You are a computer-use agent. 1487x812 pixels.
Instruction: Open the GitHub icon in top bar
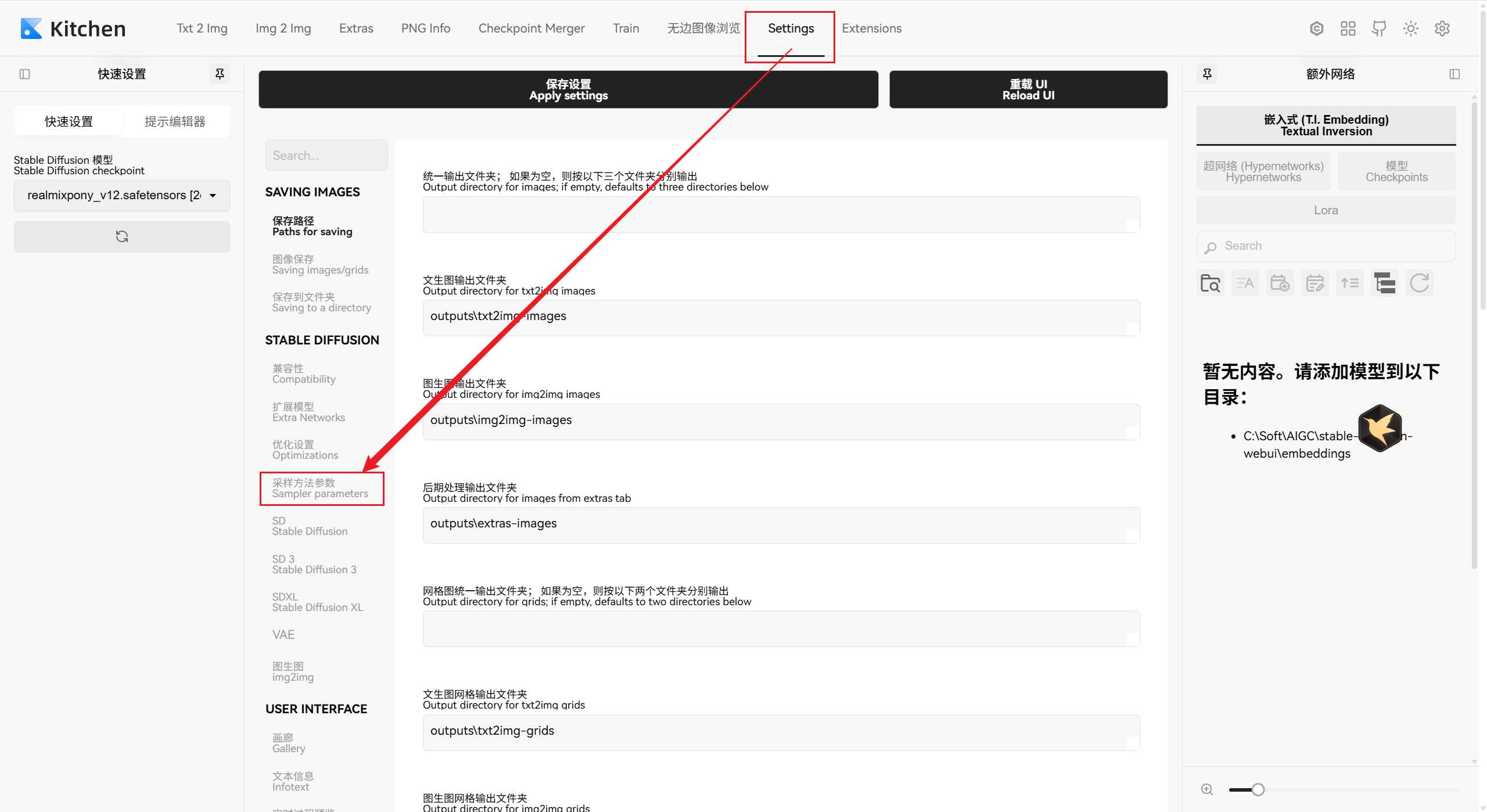coord(1379,28)
